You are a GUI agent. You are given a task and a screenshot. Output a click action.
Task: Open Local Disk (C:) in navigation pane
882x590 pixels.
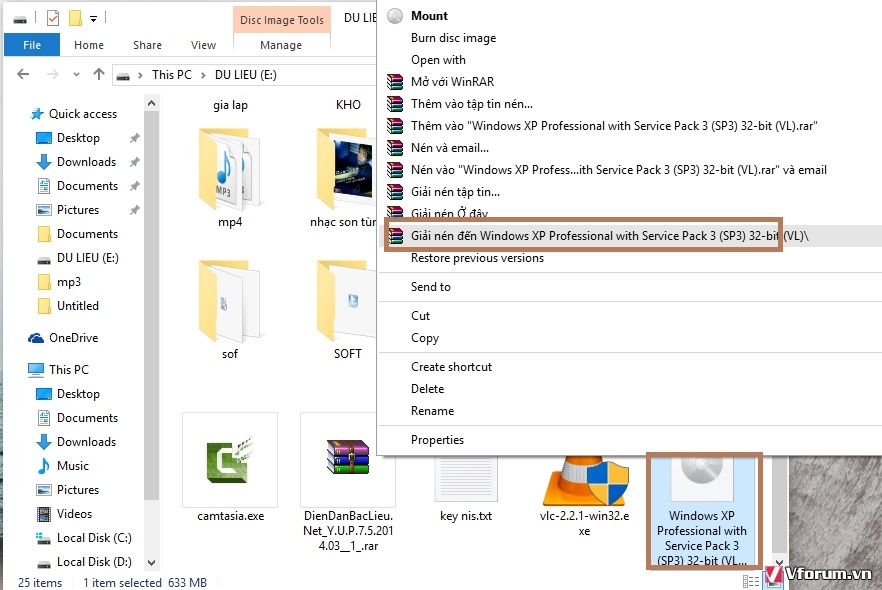[x=94, y=538]
